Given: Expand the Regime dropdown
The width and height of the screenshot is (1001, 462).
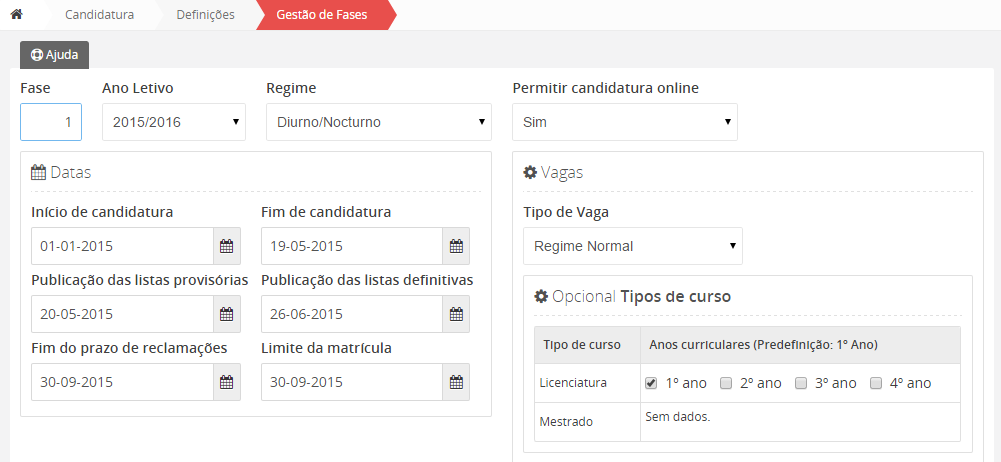Looking at the screenshot, I should click(x=378, y=122).
